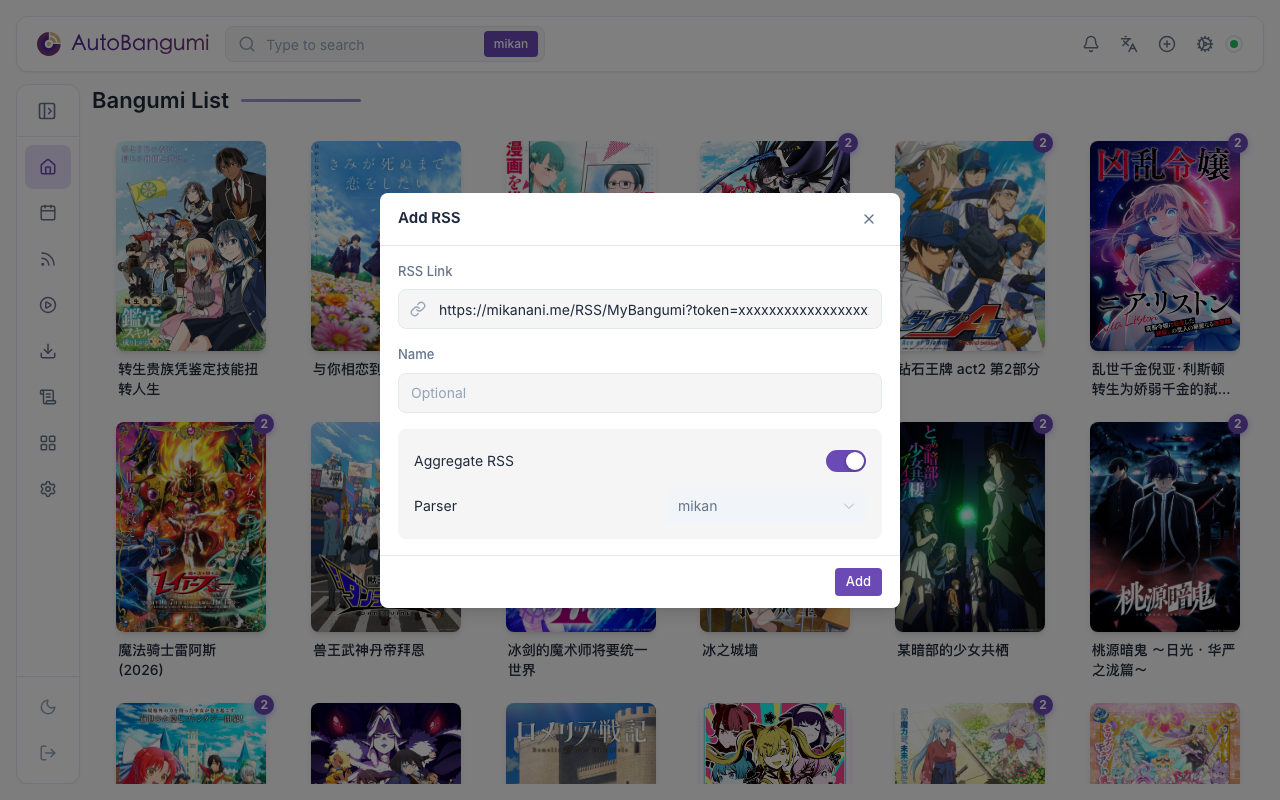Click the logout icon in the sidebar
The image size is (1280, 800).
tap(48, 753)
